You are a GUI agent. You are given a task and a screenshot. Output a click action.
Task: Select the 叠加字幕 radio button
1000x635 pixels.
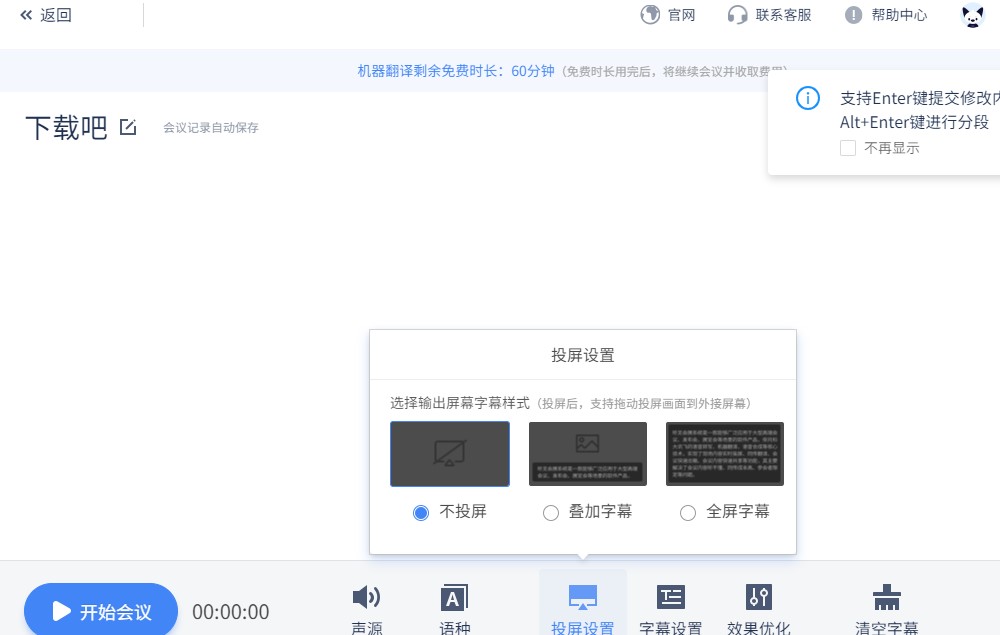coord(551,513)
